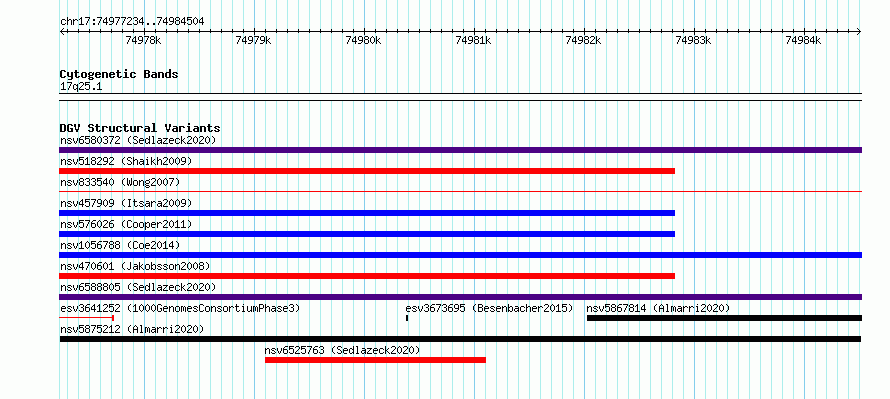Open the esv3641252 (1000GenomesConsortiumPhase3) label
Image resolution: width=890 pixels, height=399 pixels.
pos(180,308)
